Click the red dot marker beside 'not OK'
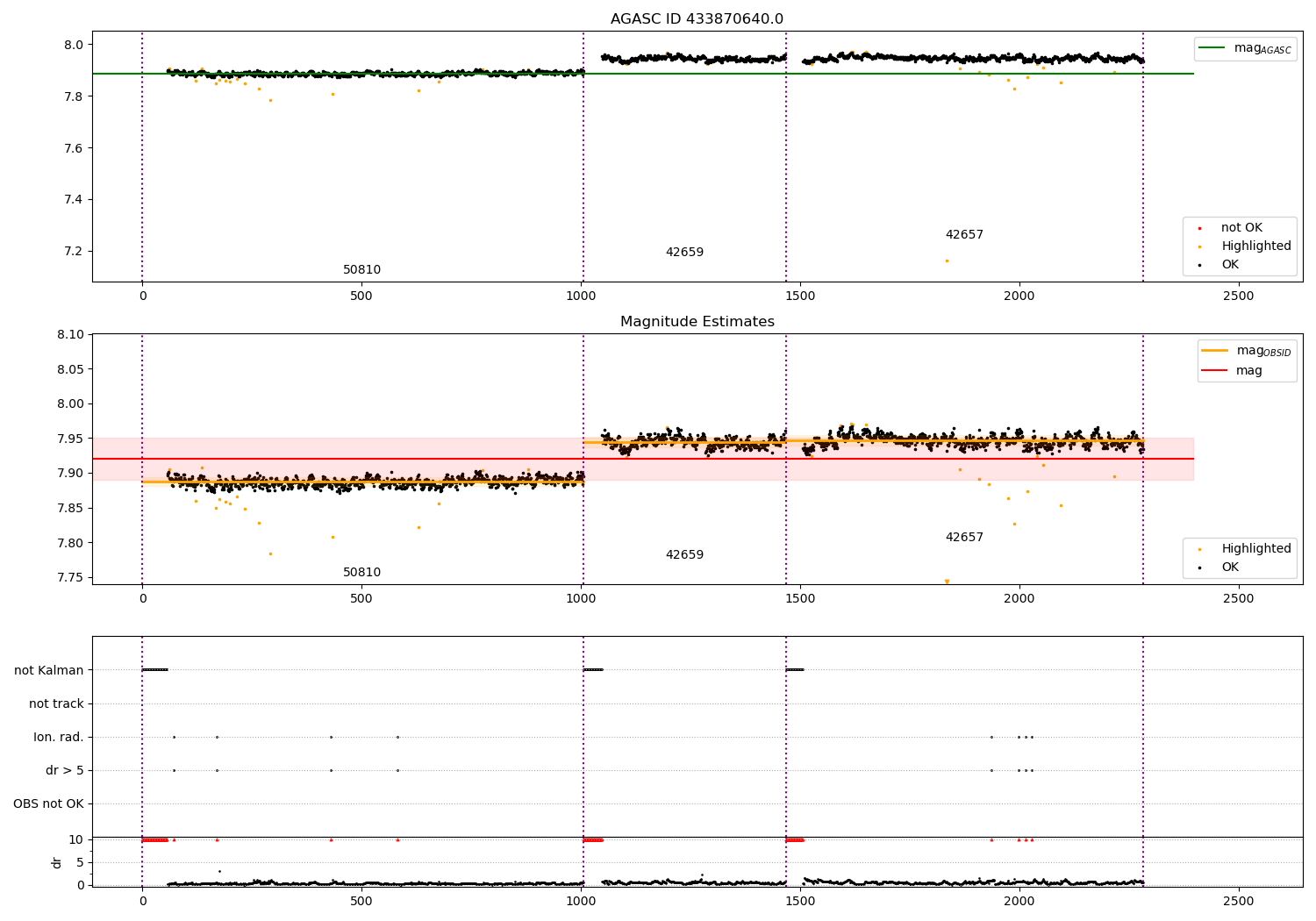This screenshot has width=1316, height=921. point(1199,229)
